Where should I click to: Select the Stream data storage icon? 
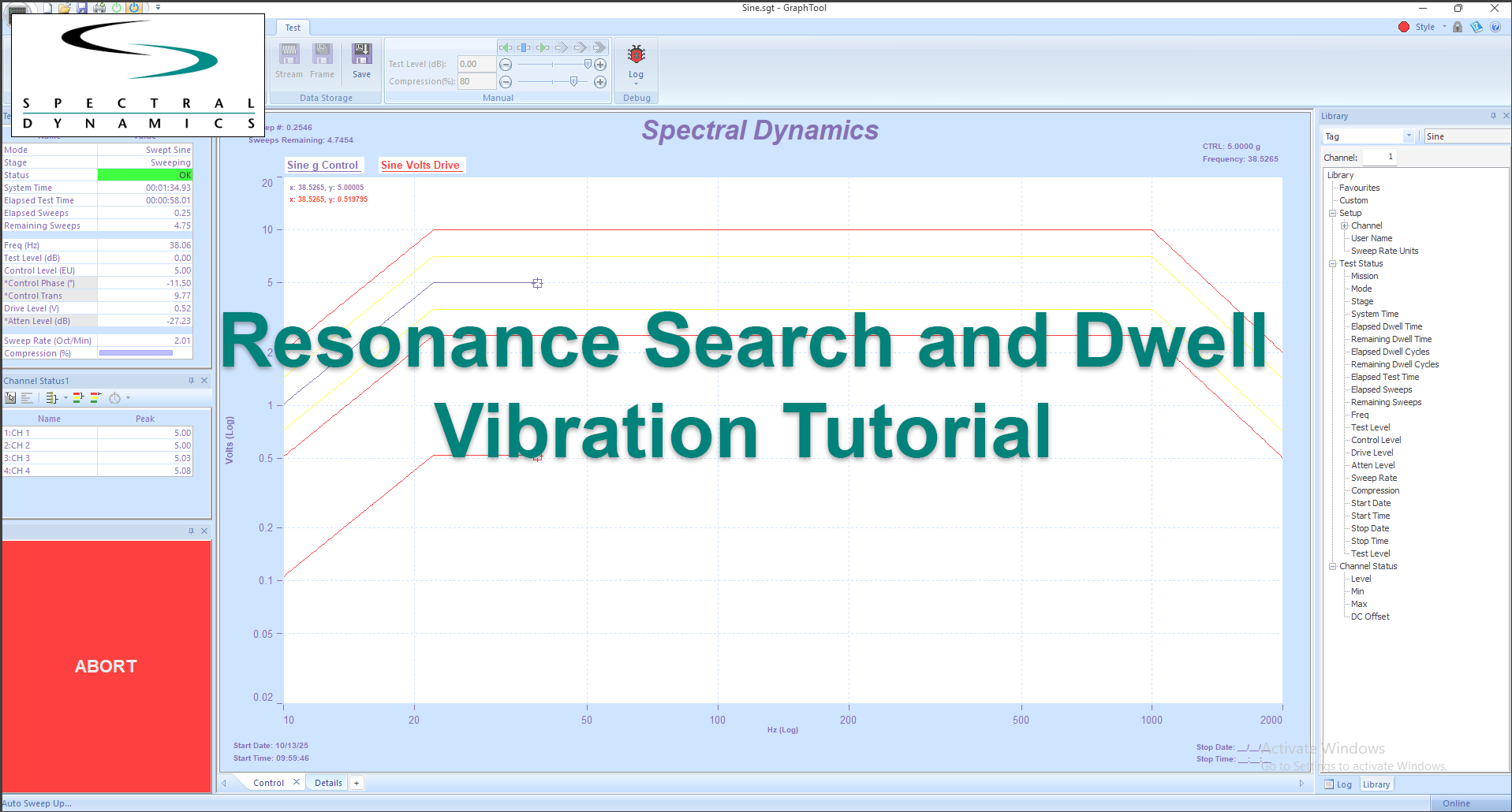[289, 55]
